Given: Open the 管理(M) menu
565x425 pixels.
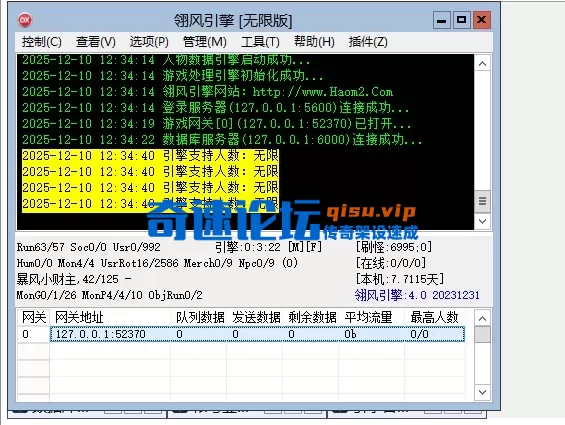Looking at the screenshot, I should coord(205,42).
